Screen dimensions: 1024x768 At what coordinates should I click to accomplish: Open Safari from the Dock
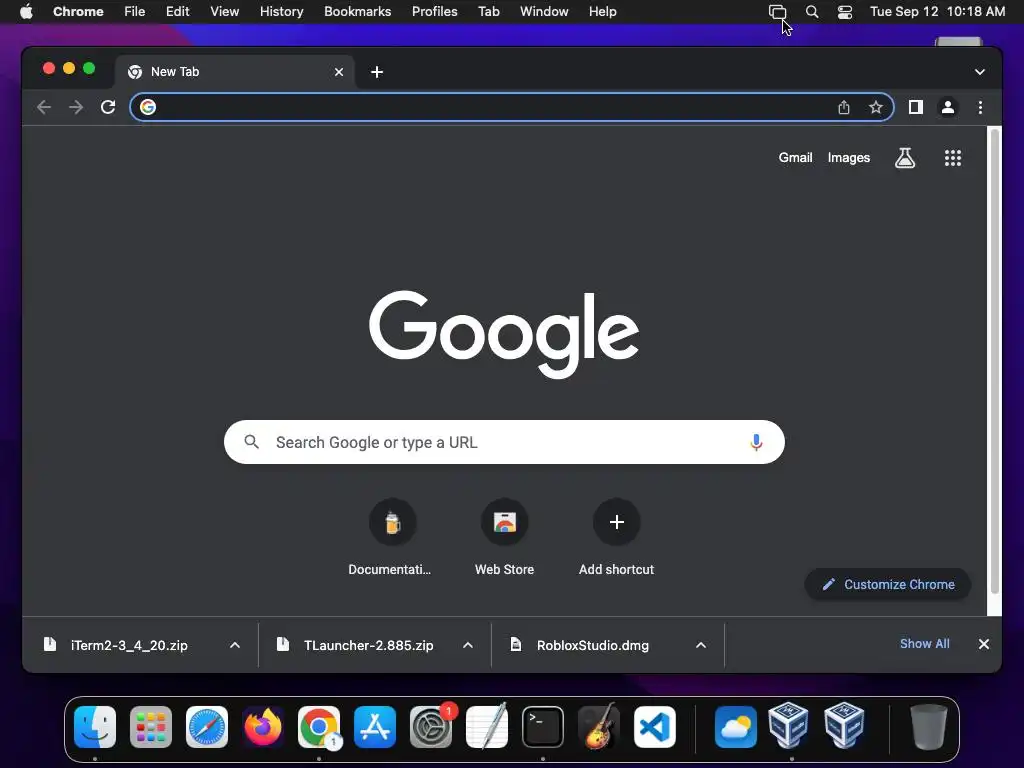pyautogui.click(x=207, y=726)
